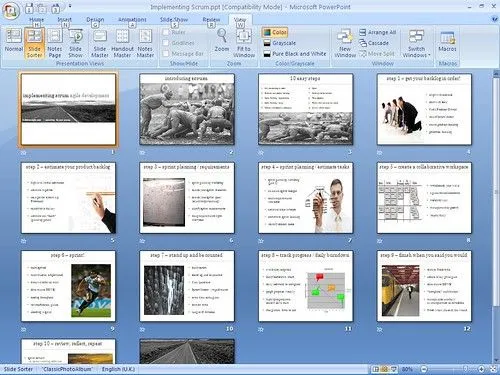Screen dimensions: 500x375
Task: Select slide 4 step 1 backlog thumbnail
Action: tap(424, 109)
